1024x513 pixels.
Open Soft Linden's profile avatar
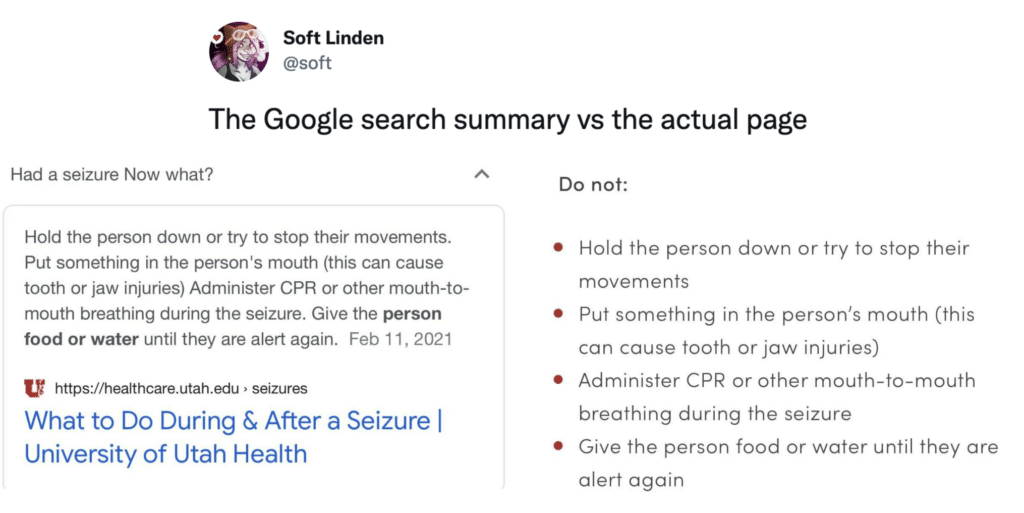[x=238, y=51]
